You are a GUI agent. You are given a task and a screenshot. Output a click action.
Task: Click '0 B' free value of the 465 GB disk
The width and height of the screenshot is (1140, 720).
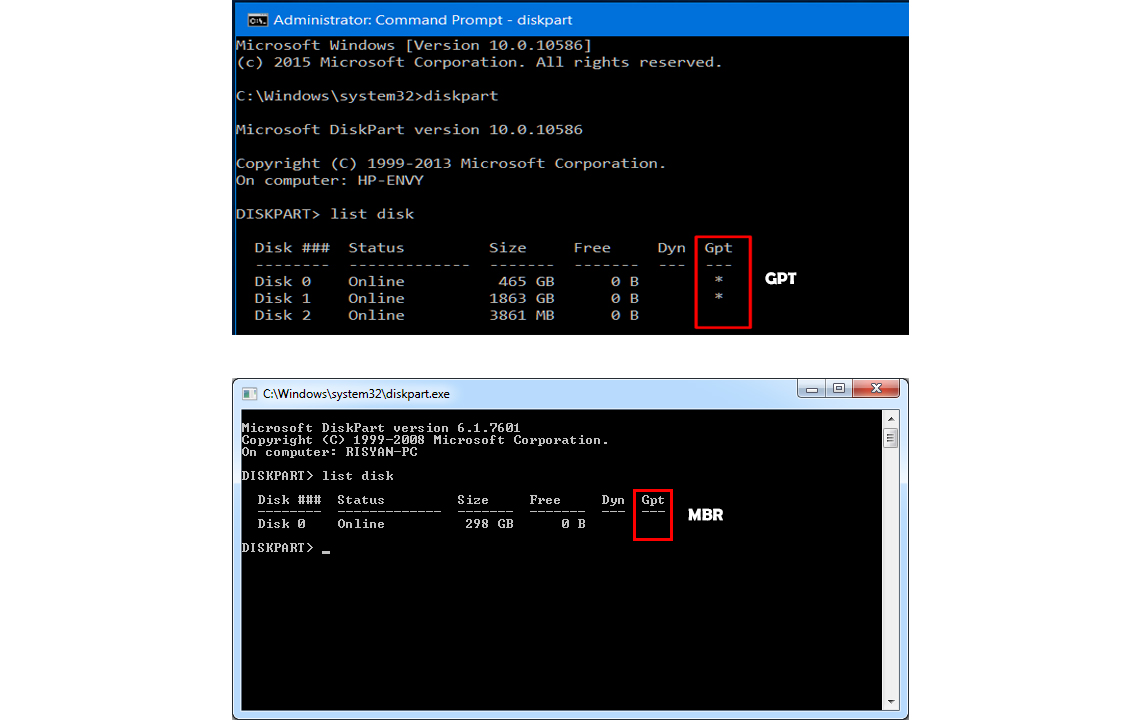pos(625,281)
